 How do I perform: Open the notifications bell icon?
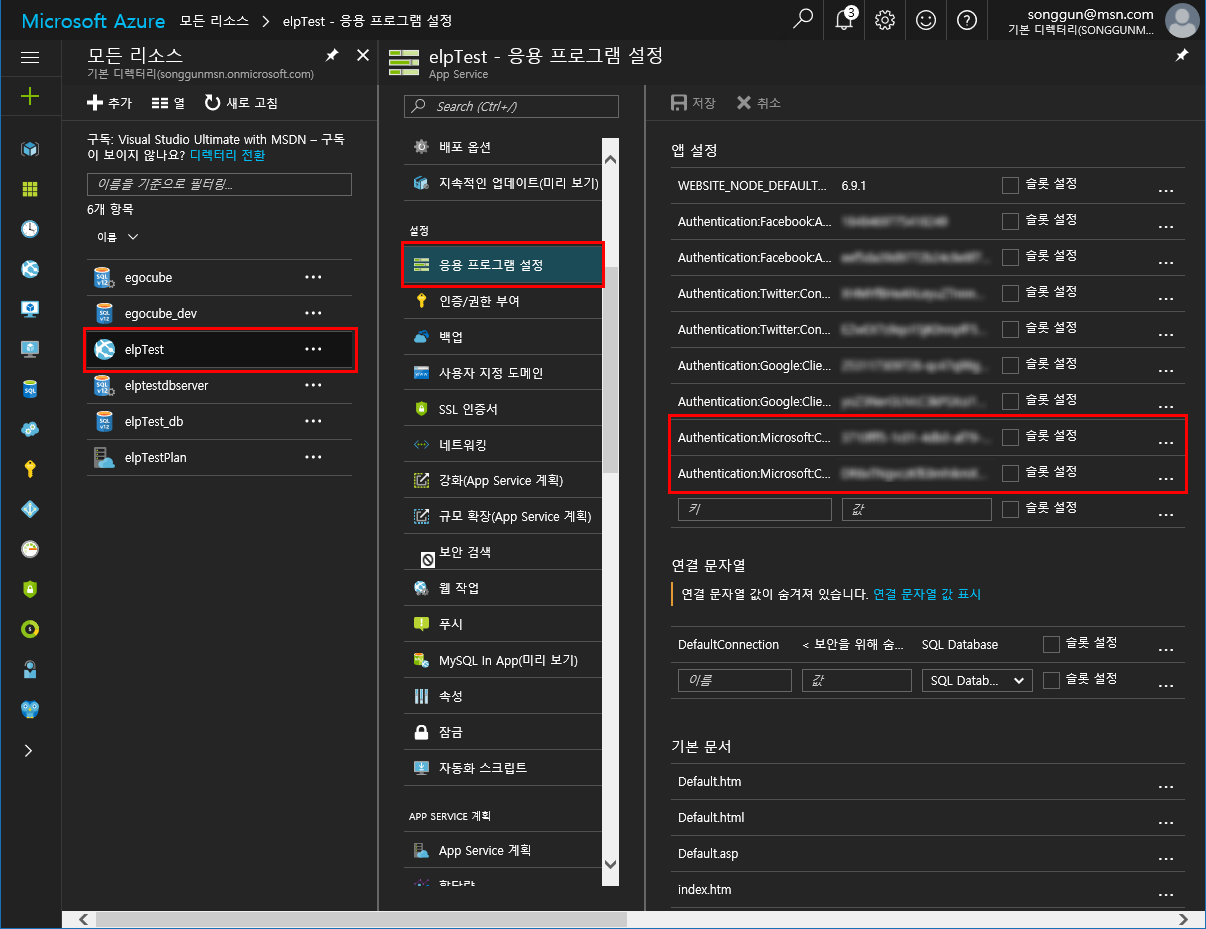[x=845, y=20]
